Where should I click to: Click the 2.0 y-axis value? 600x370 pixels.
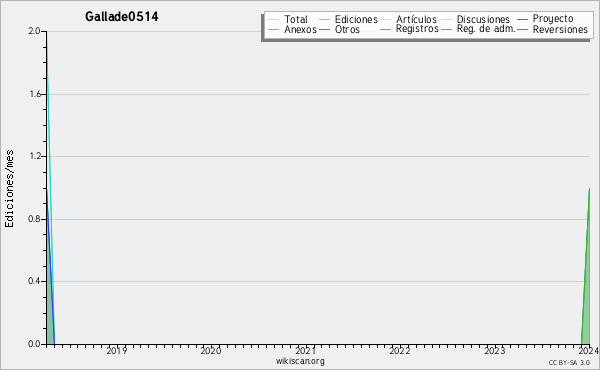(x=34, y=31)
